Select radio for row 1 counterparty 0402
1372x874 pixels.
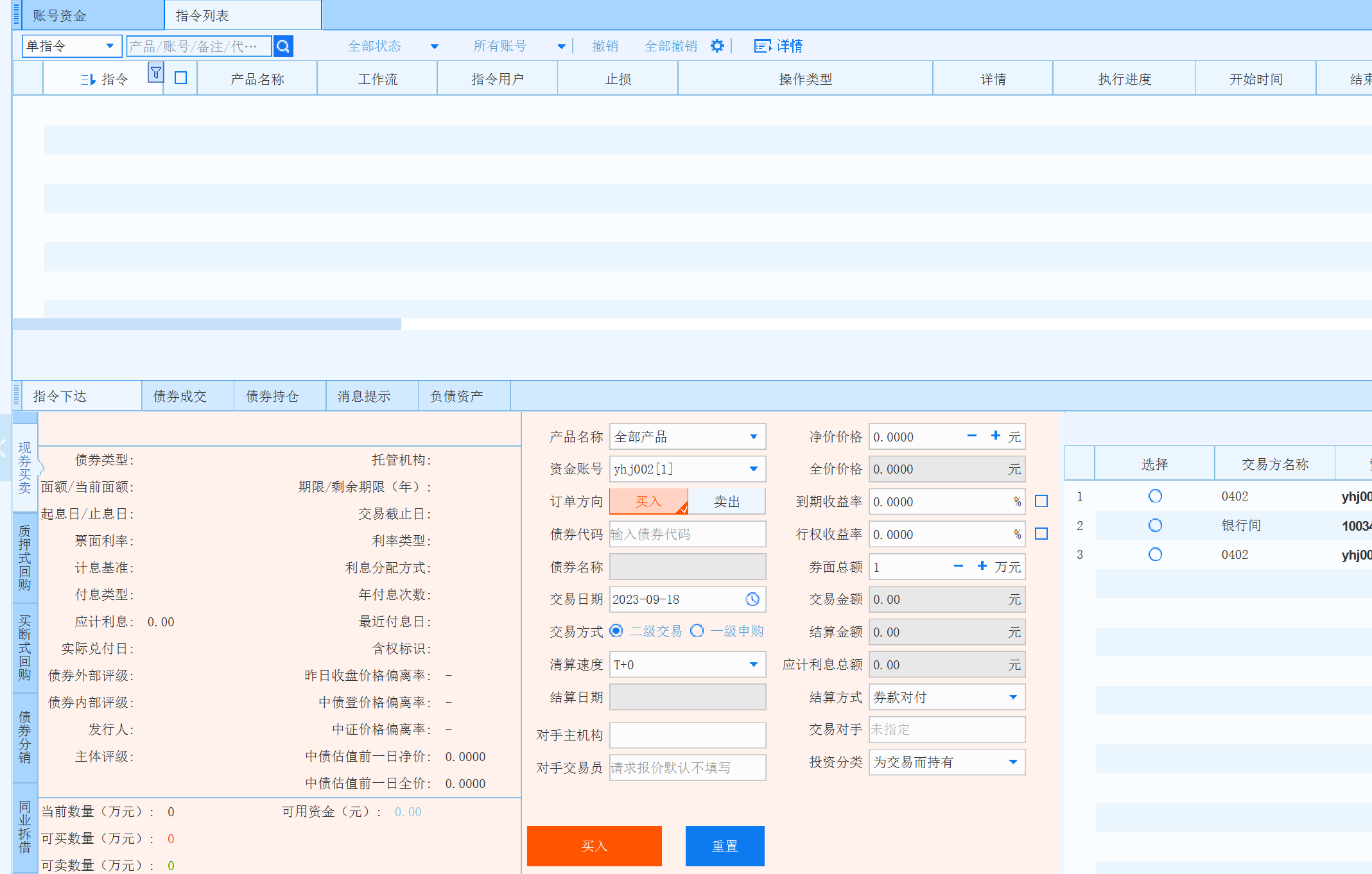pyautogui.click(x=1155, y=496)
